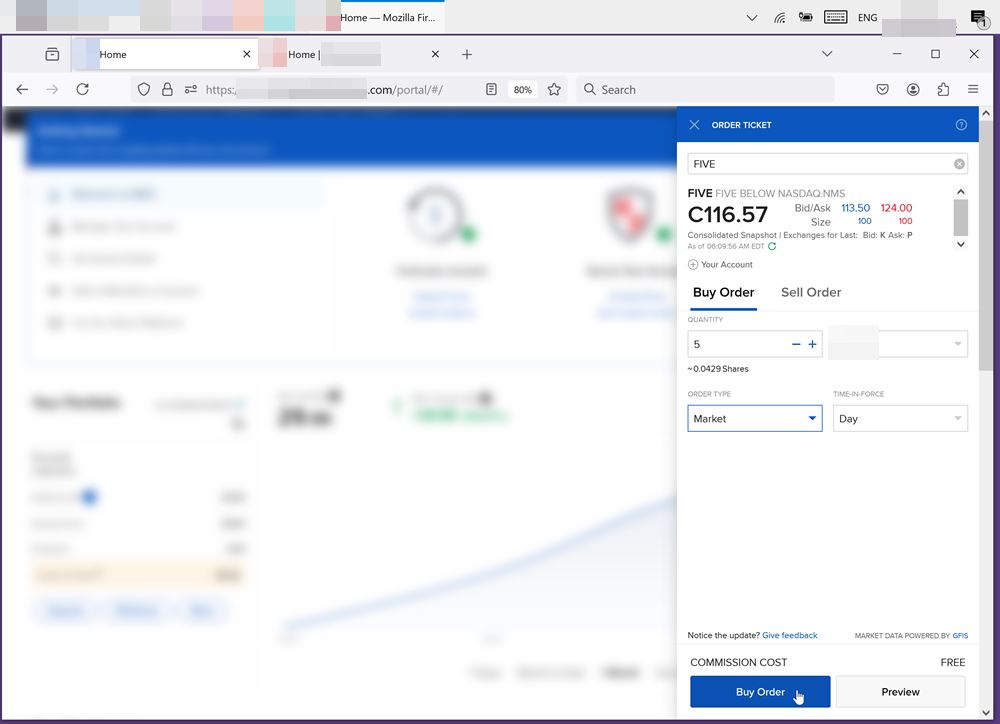Decrease quantity using the minus icon
This screenshot has height=724, width=1000.
pos(796,344)
